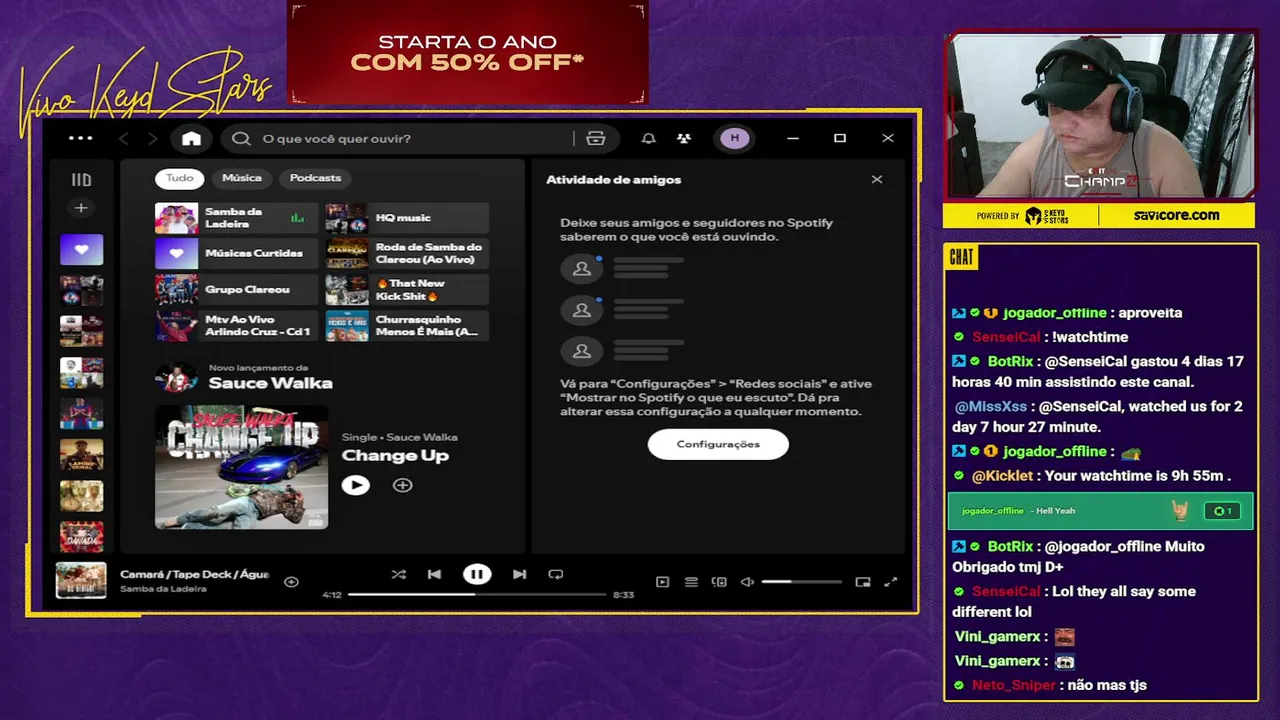Image resolution: width=1280 pixels, height=720 pixels.
Task: Create playlist with plus icon
Action: [x=81, y=208]
